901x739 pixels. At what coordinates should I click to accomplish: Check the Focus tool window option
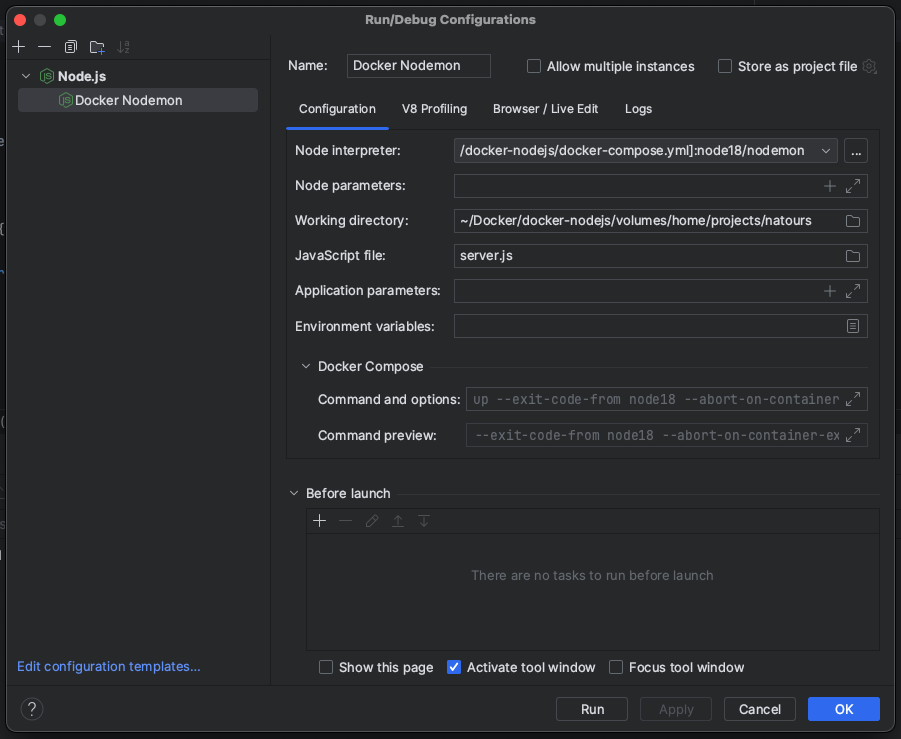(x=616, y=667)
